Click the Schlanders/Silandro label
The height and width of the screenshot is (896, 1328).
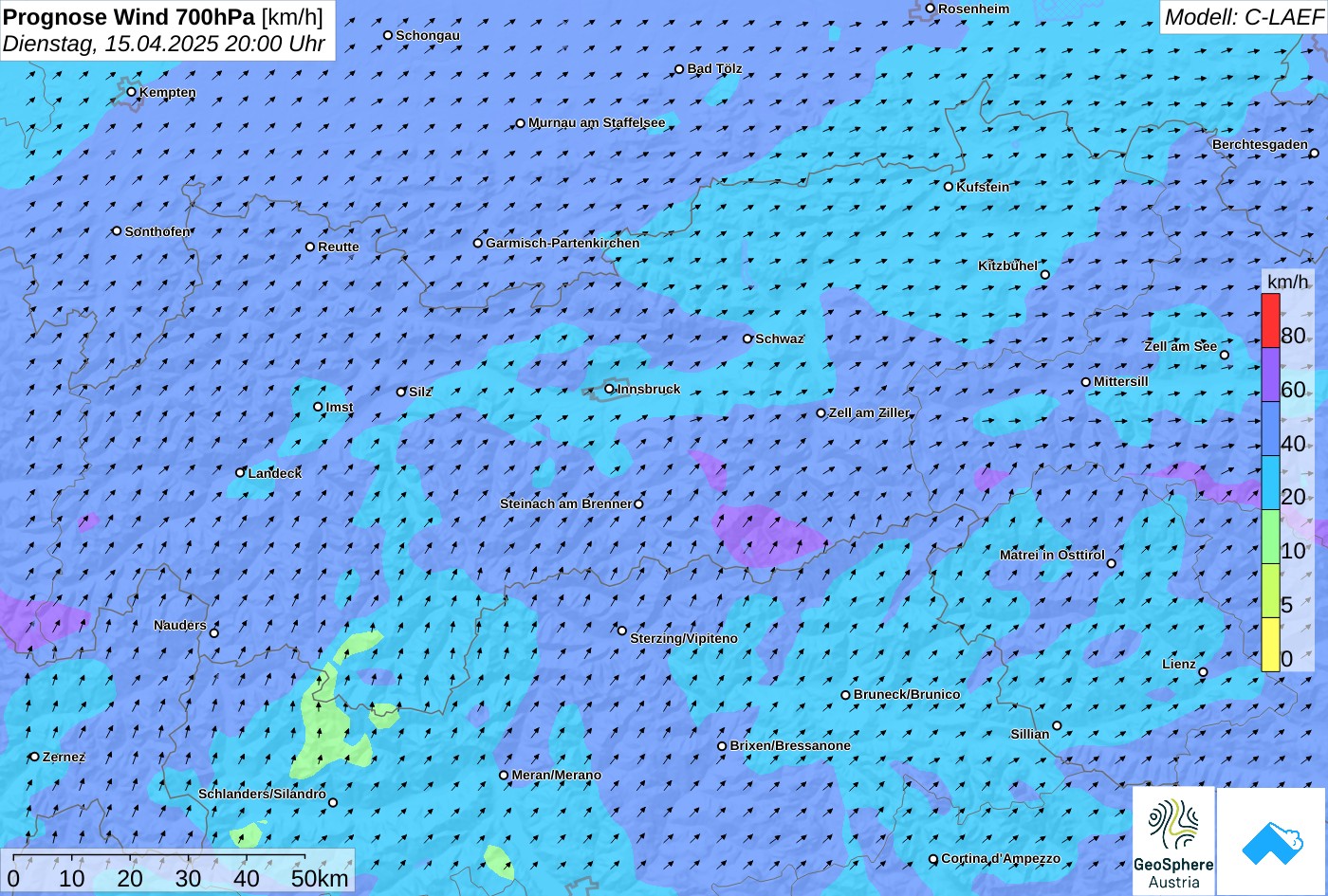tap(262, 794)
